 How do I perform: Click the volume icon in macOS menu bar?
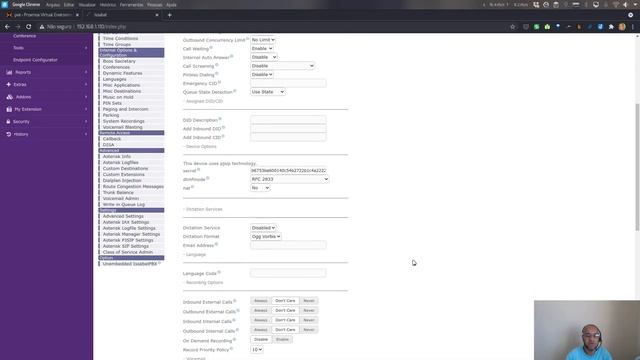pyautogui.click(x=625, y=4)
